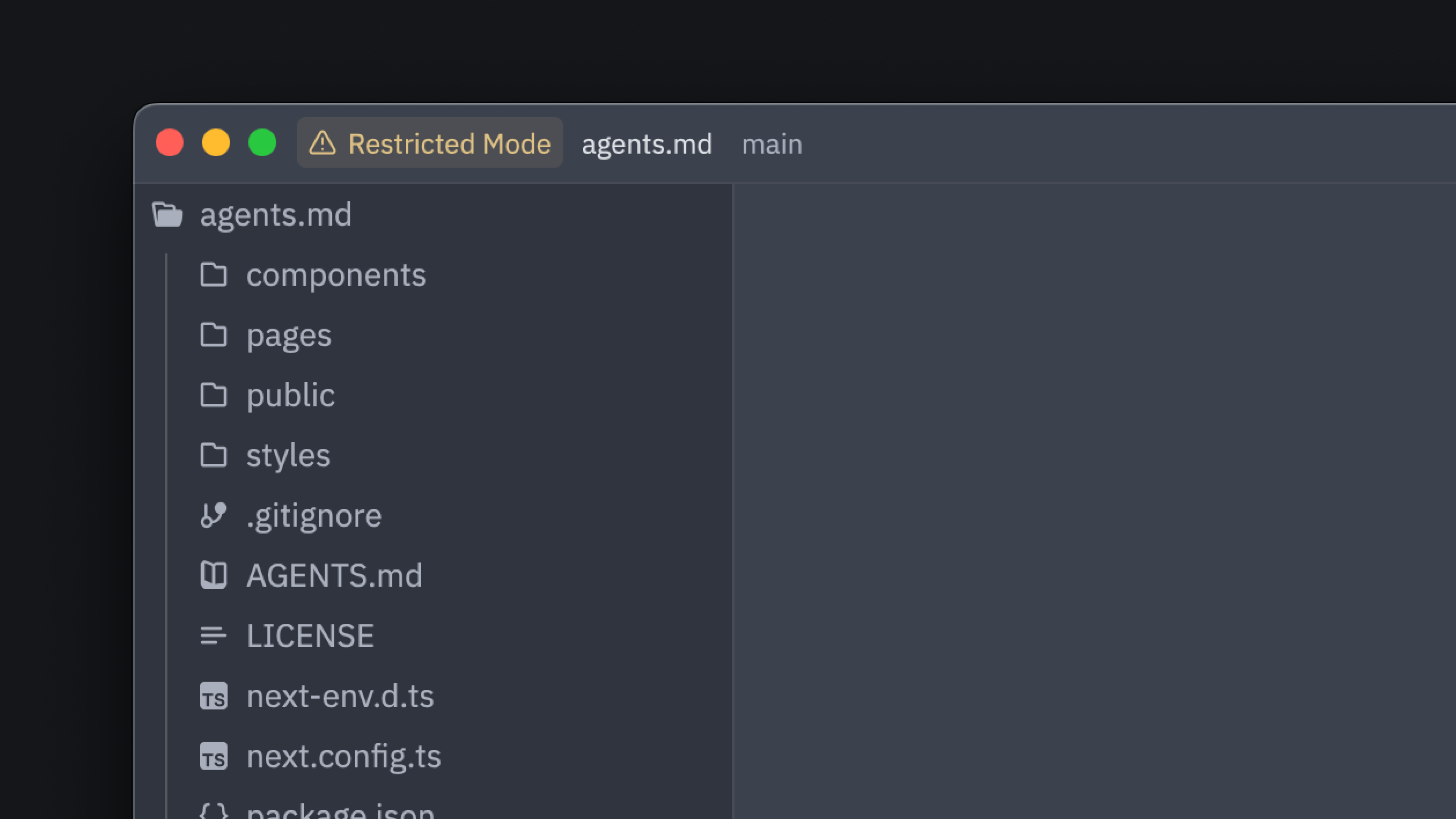Select the TS icon beside next-env.d.ts
The height and width of the screenshot is (819, 1456).
(x=213, y=697)
